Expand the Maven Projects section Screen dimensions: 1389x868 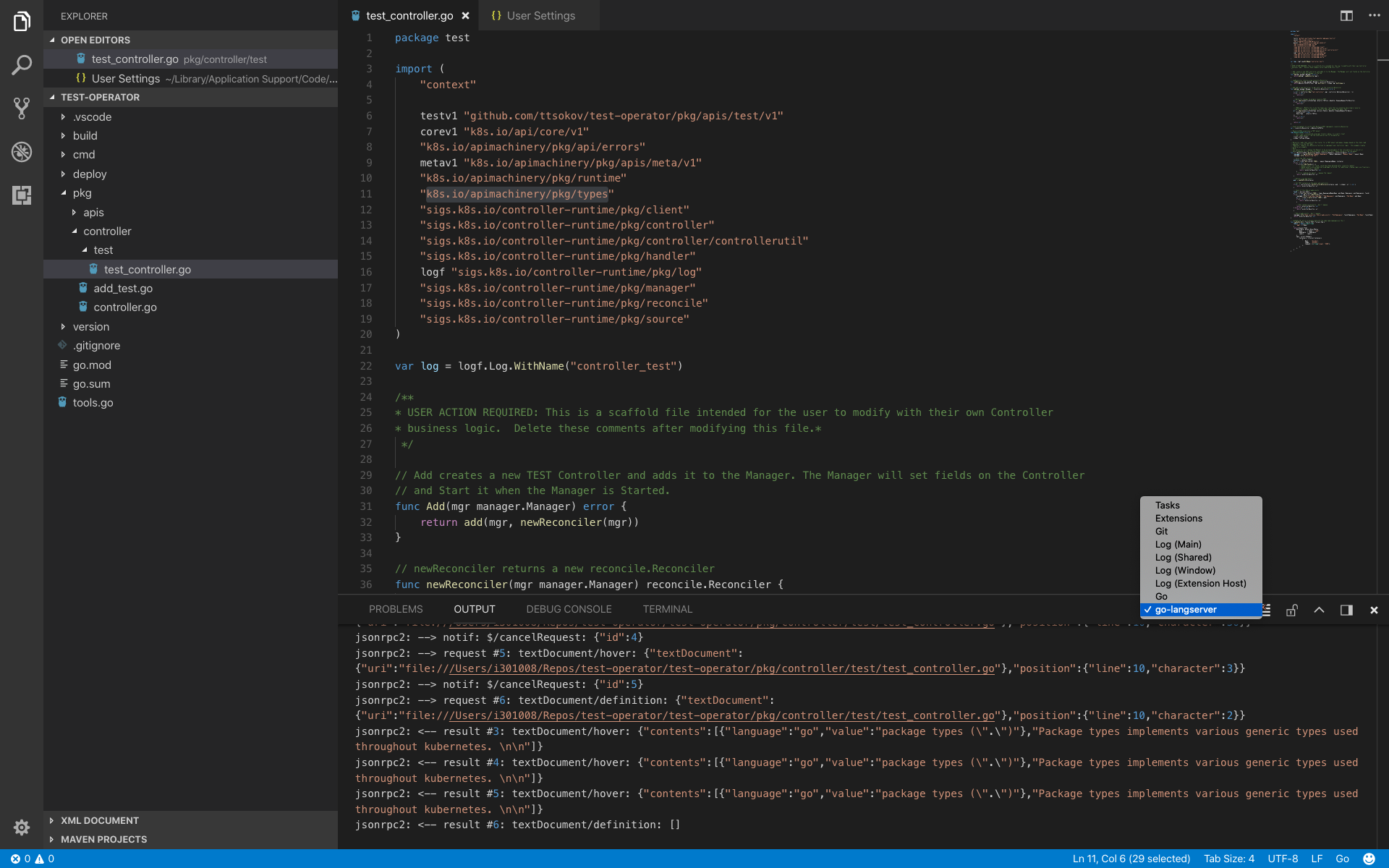103,839
